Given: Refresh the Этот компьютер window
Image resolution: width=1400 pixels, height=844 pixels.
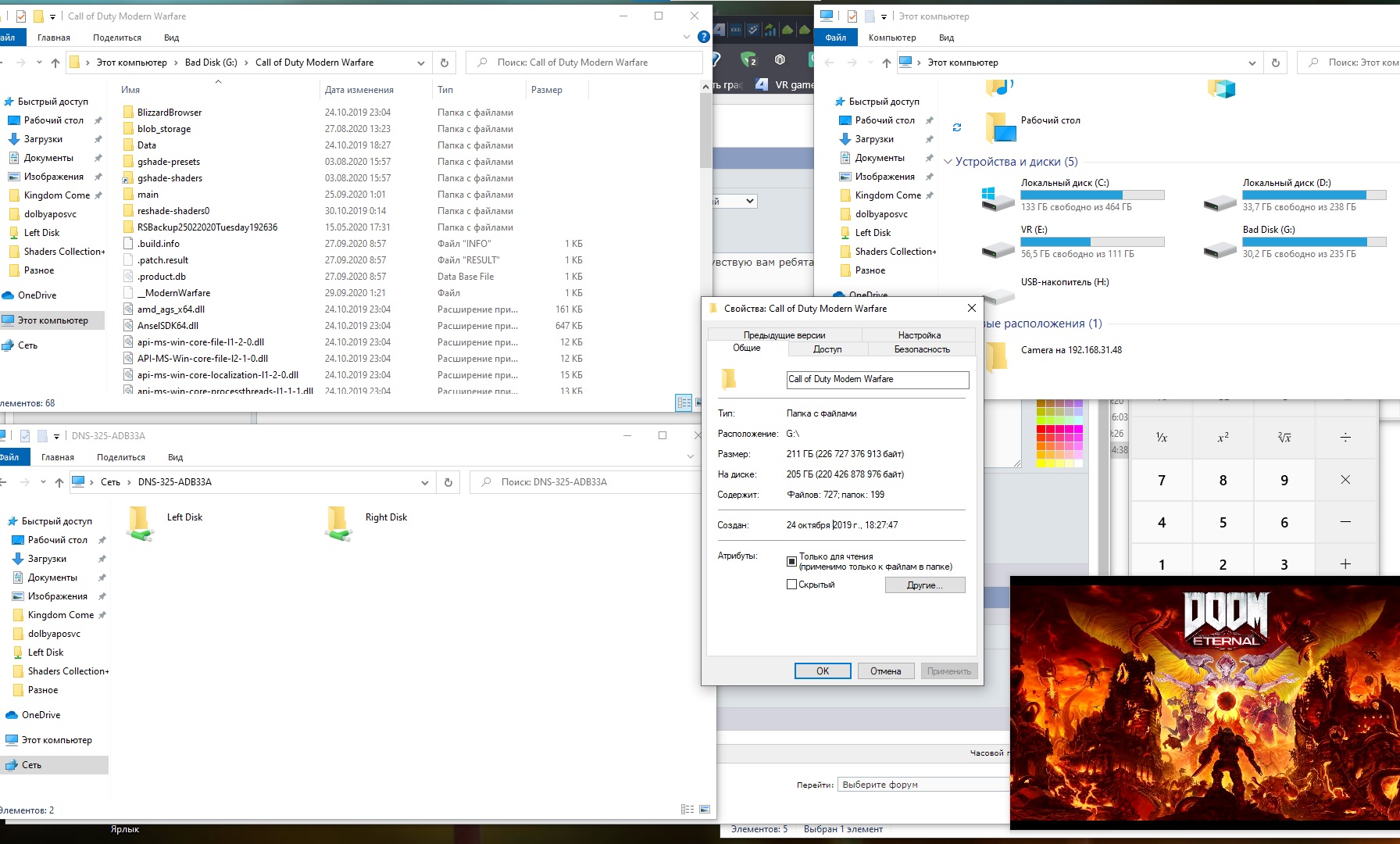Looking at the screenshot, I should (x=1275, y=63).
